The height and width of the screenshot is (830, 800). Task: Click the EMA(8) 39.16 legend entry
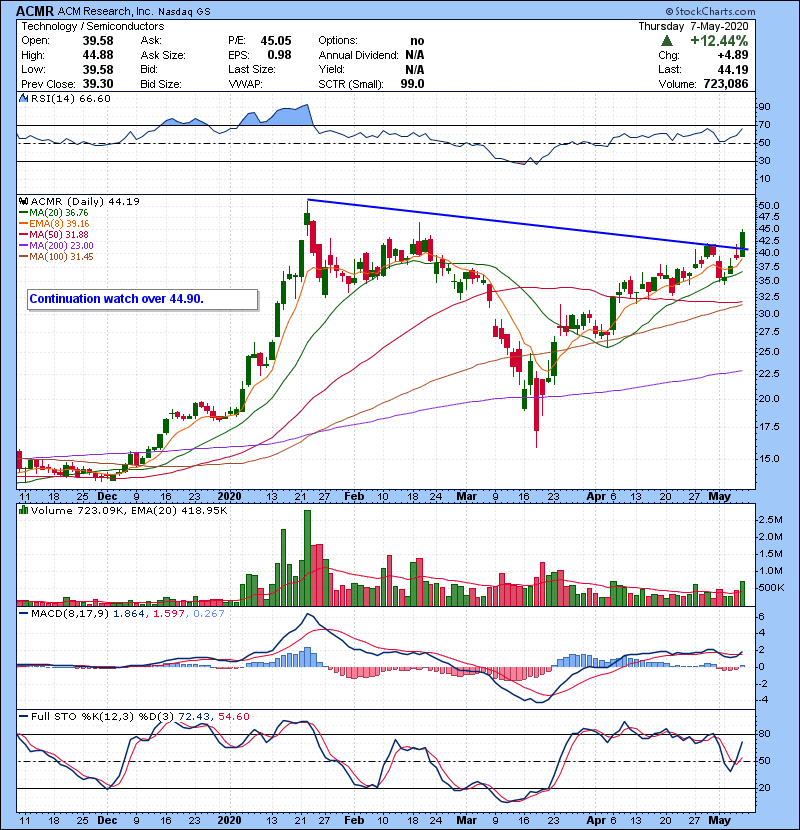[x=55, y=223]
